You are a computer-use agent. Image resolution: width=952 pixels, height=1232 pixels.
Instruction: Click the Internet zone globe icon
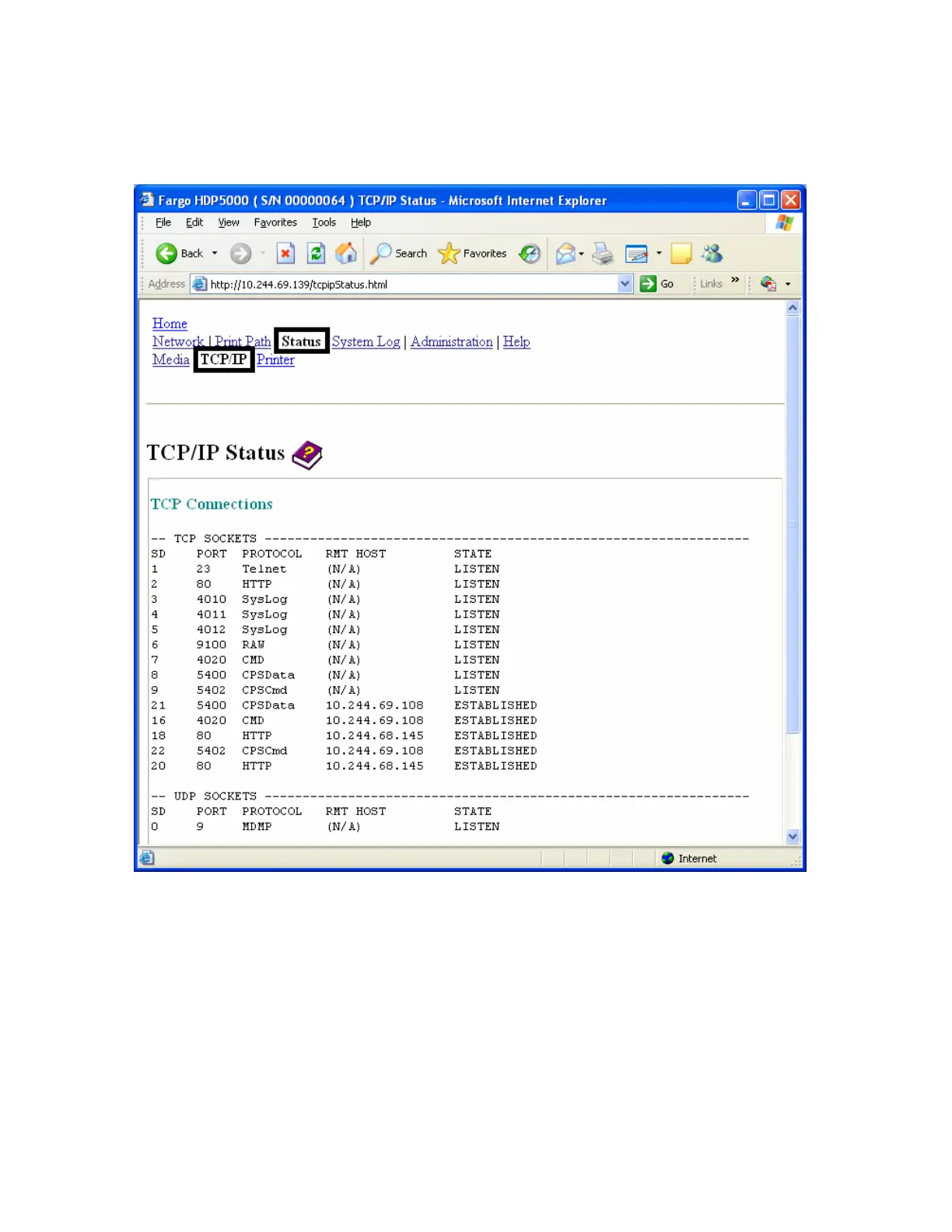[667, 858]
